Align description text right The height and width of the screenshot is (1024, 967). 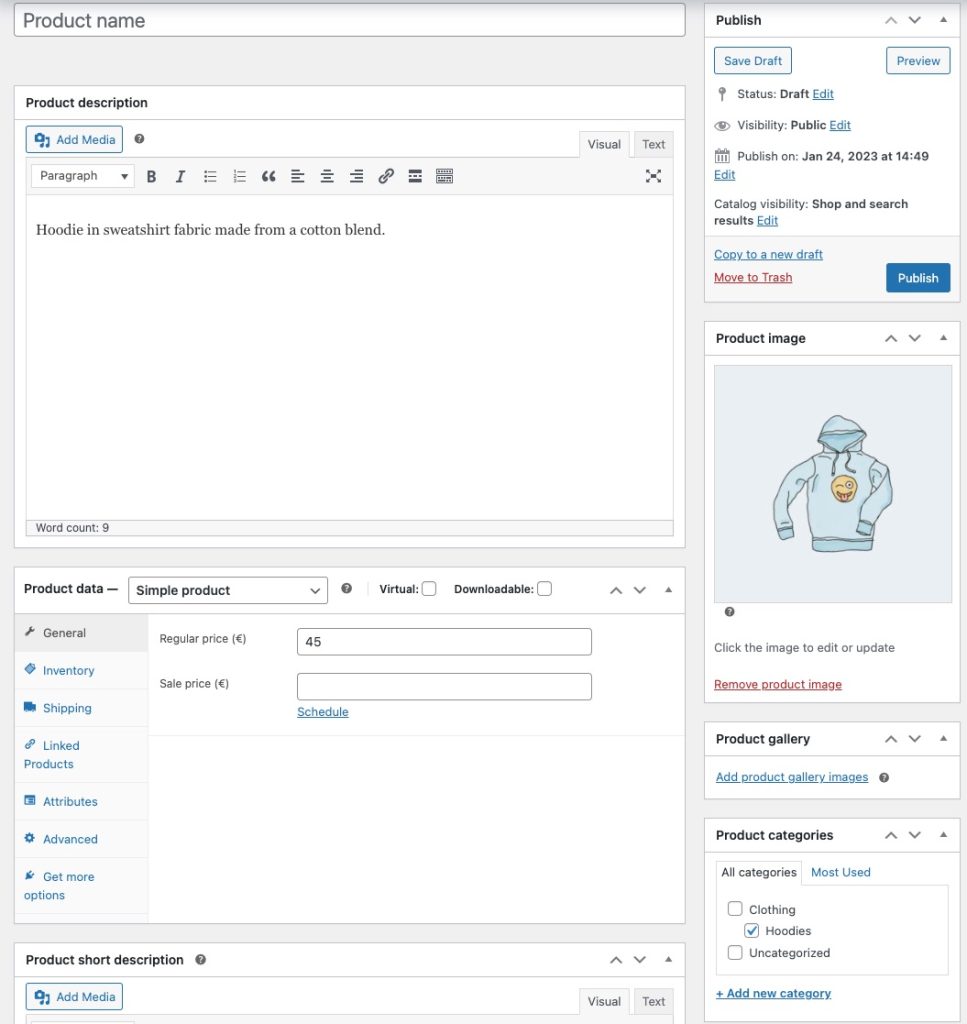pyautogui.click(x=357, y=176)
